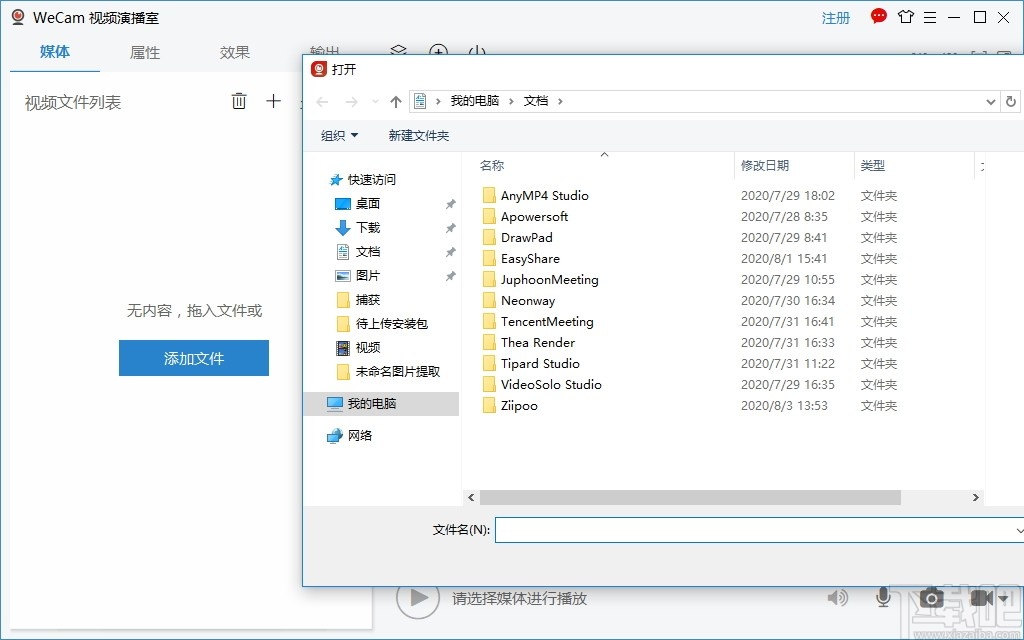The image size is (1024, 640).
Task: Select 桌面 in the sidebar
Action: tap(367, 203)
